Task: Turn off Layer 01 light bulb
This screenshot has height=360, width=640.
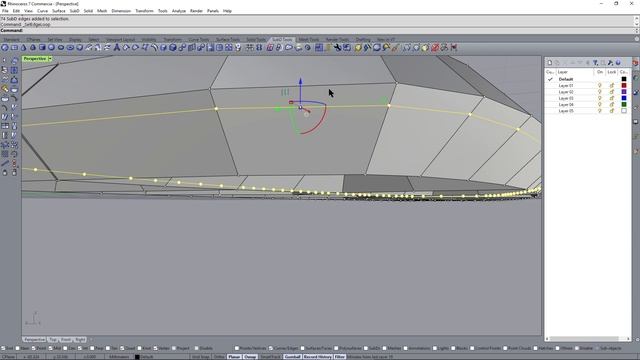Action: tap(600, 85)
